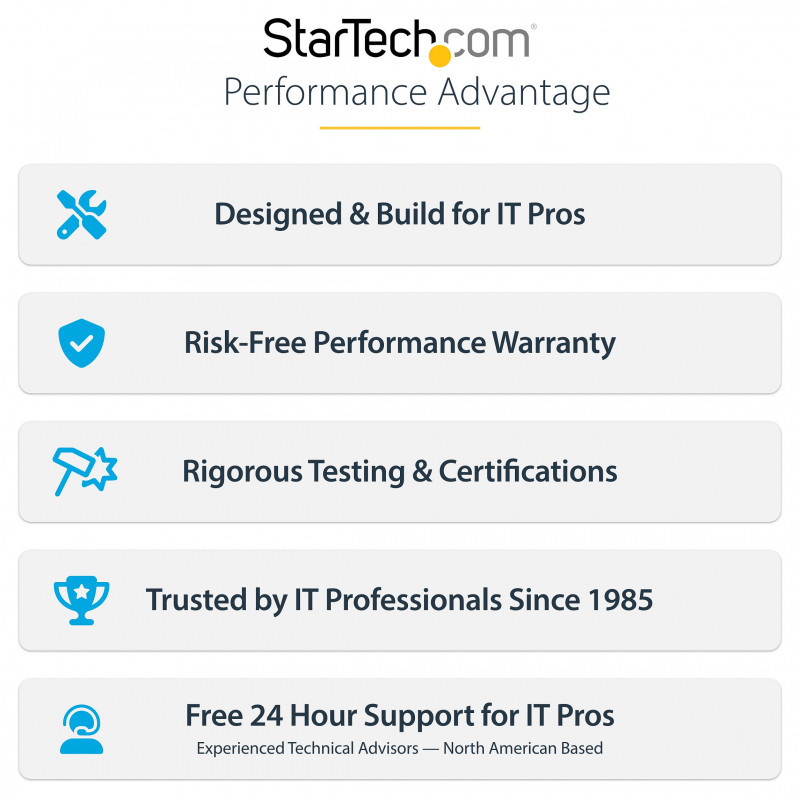Select "Trusted by IT Professionals Since 1985"
This screenshot has height=800, width=800.
pyautogui.click(x=399, y=600)
